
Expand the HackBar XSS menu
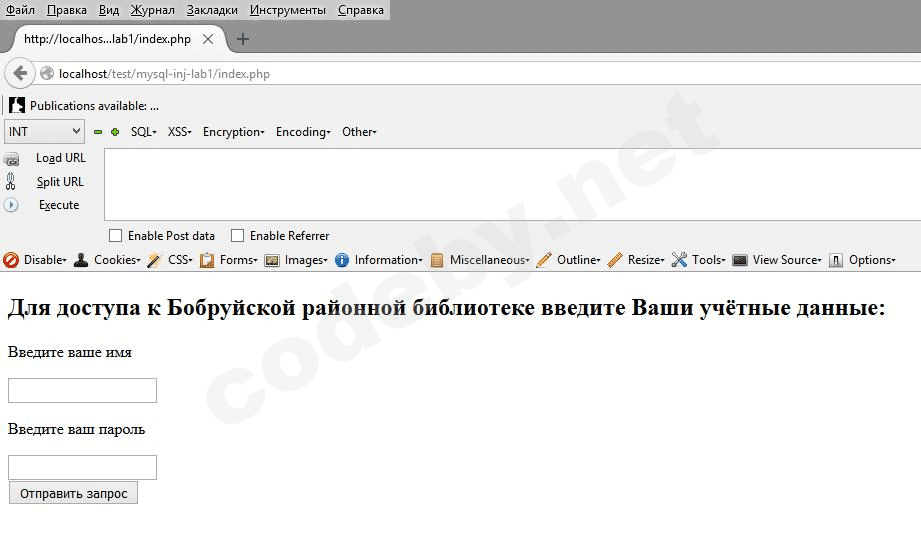pos(179,132)
